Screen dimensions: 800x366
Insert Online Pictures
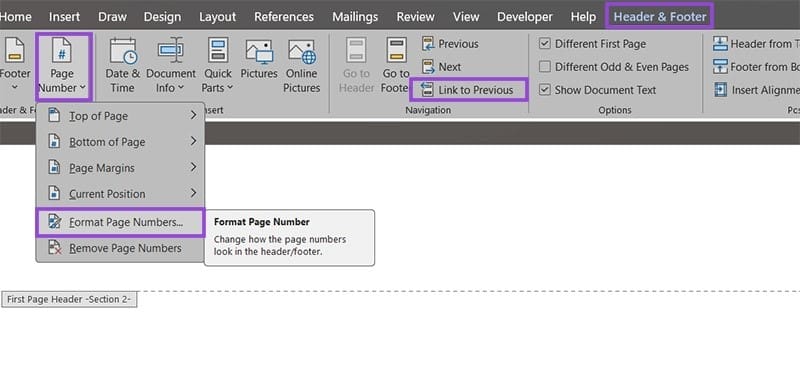(302, 65)
